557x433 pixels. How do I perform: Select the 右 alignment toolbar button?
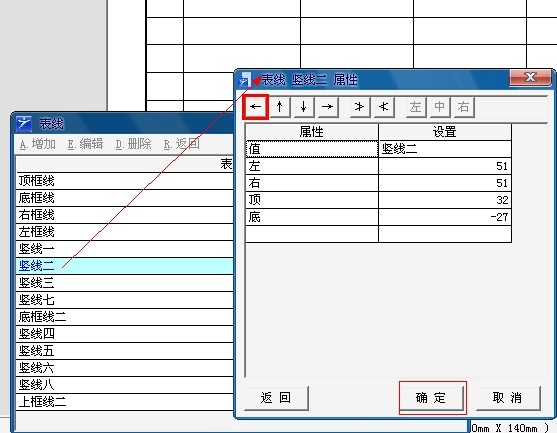tap(464, 107)
